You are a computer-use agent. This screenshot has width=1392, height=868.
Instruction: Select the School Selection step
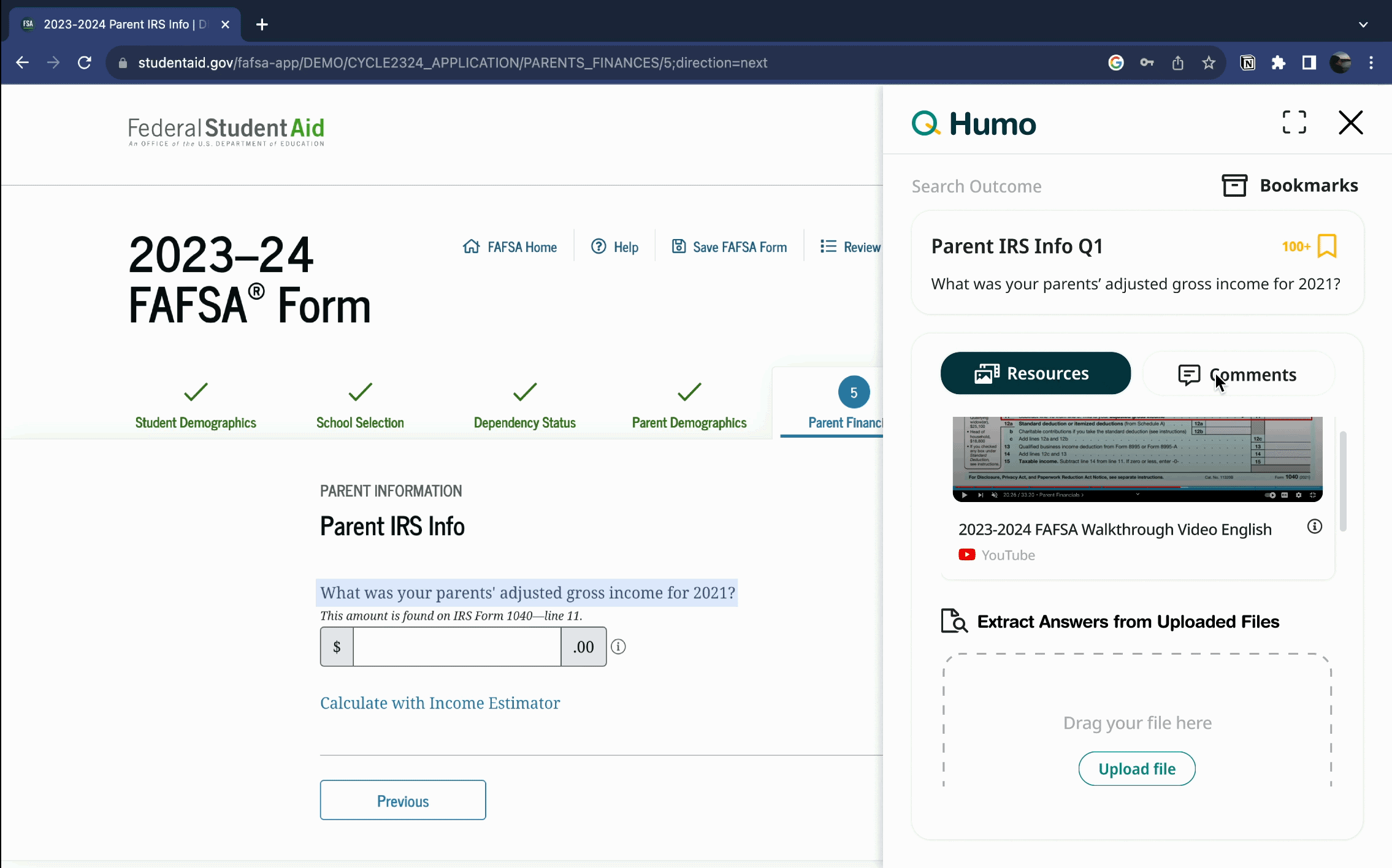pos(360,406)
